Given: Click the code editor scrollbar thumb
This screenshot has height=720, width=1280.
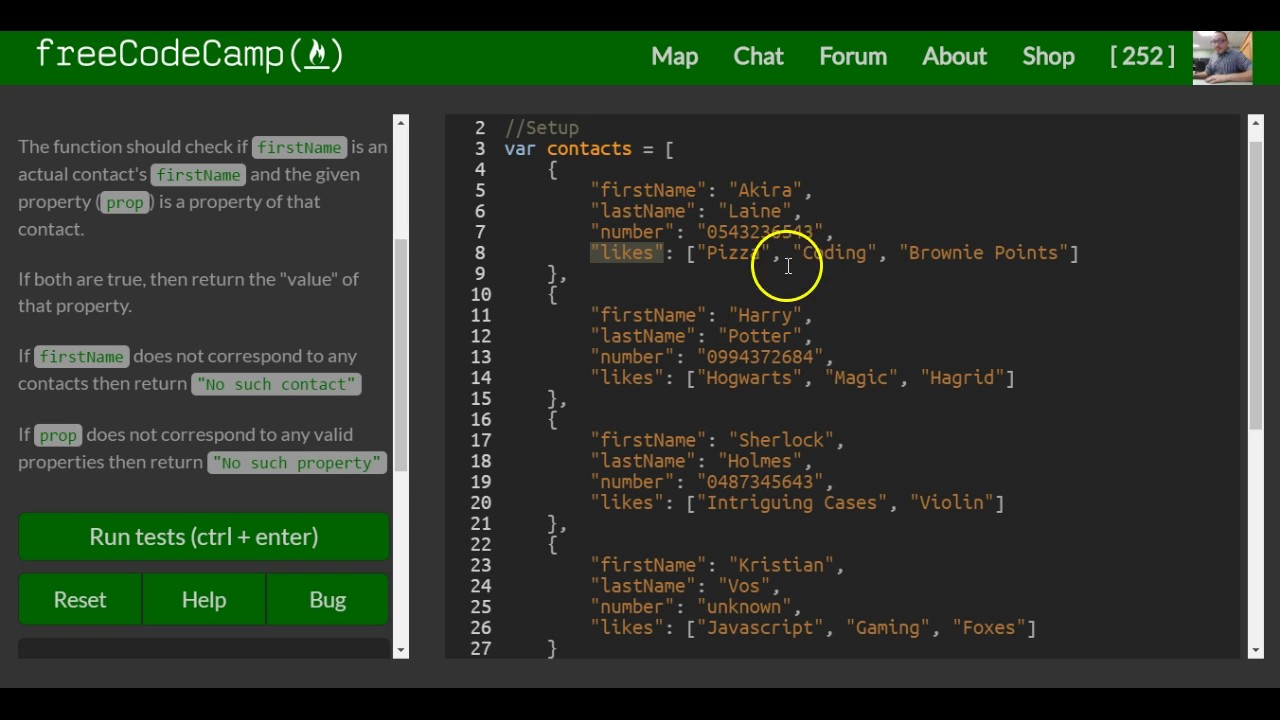Looking at the screenshot, I should (1256, 285).
